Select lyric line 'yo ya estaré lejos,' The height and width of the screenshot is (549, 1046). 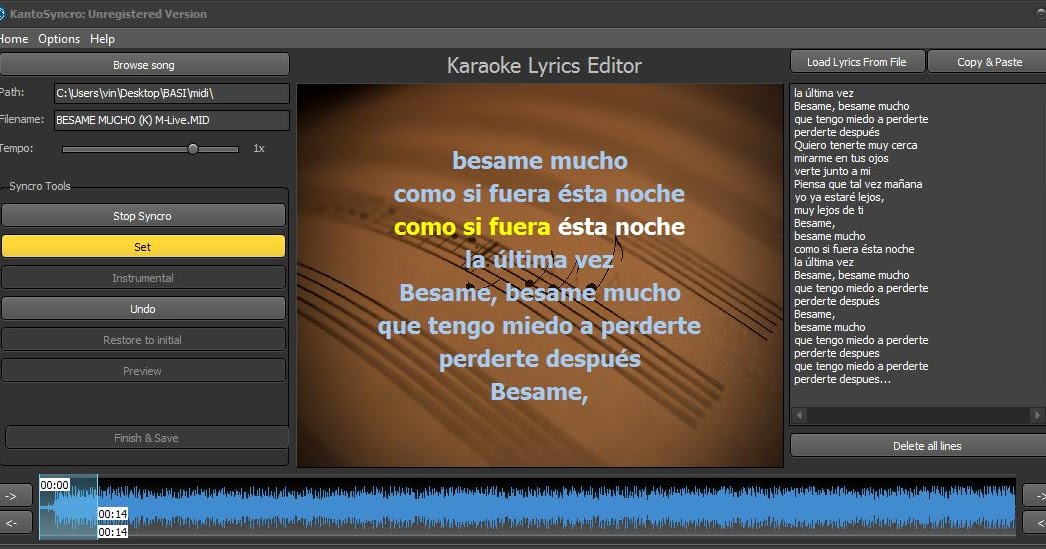pyautogui.click(x=839, y=197)
